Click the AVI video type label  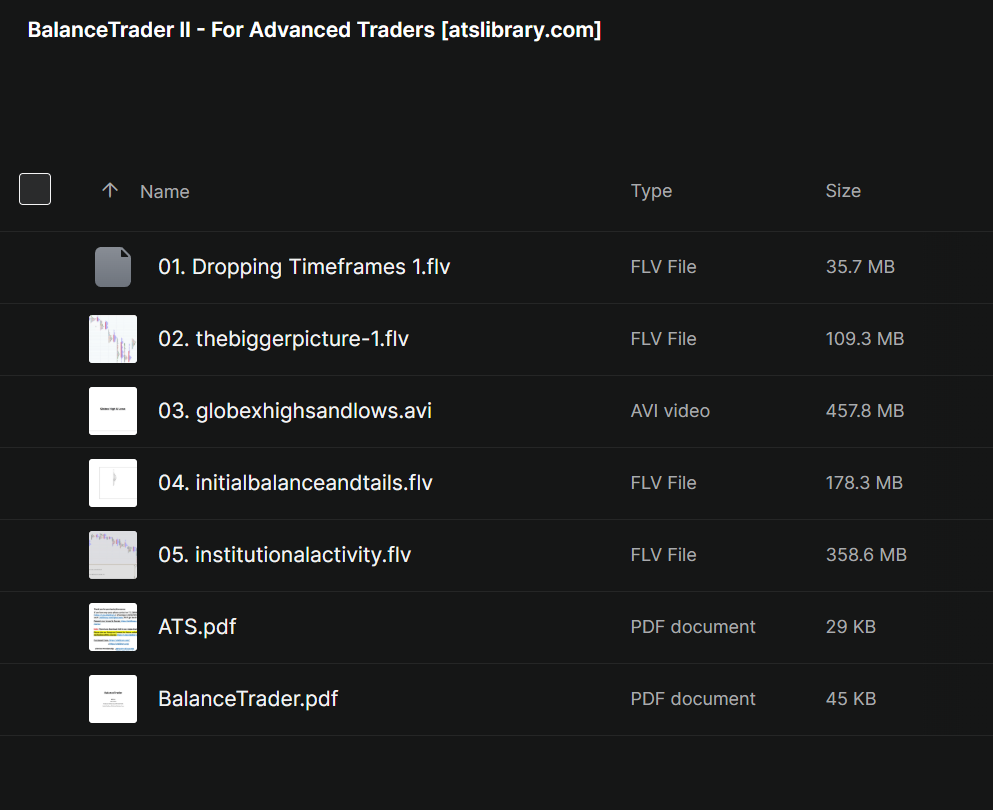(670, 411)
